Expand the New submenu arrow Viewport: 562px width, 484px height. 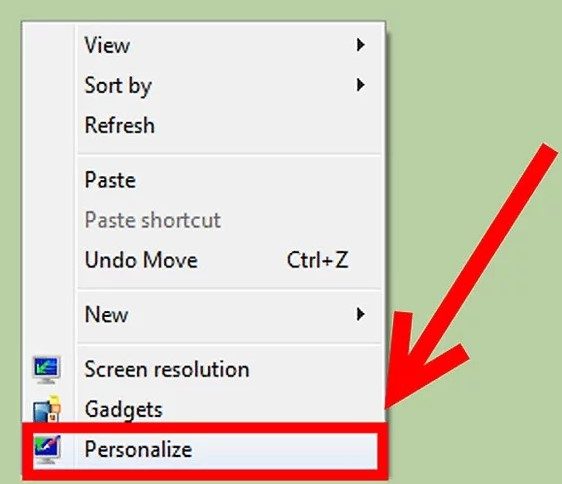[x=361, y=314]
